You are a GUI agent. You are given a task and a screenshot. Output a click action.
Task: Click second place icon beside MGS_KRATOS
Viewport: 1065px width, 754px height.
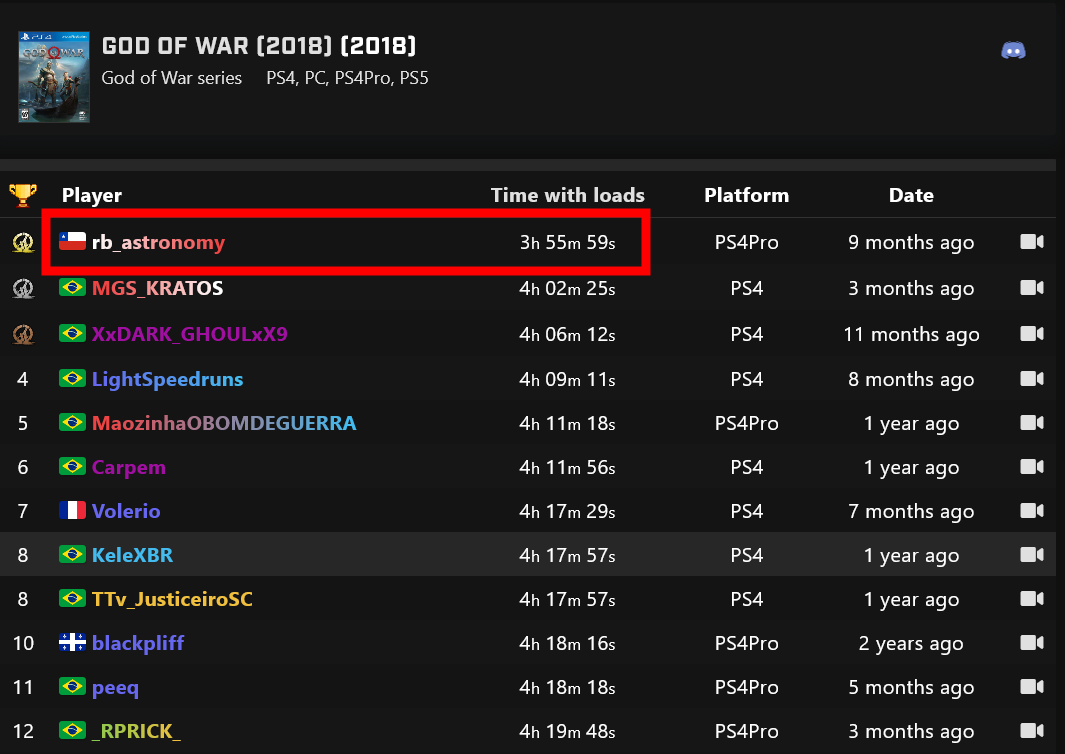[23, 288]
